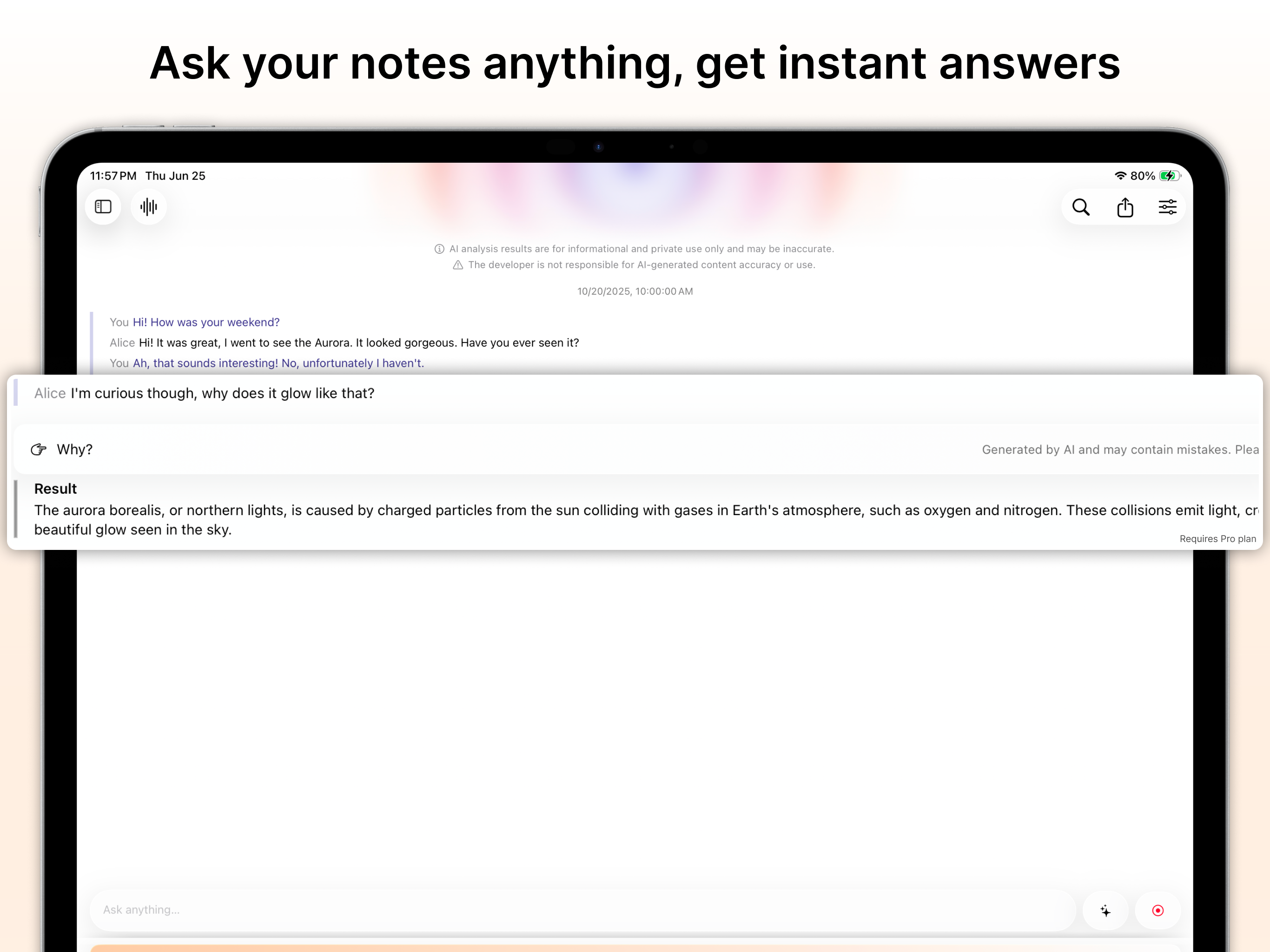Screen dimensions: 1270x952
Task: Click the Result heading
Action: pyautogui.click(x=55, y=489)
